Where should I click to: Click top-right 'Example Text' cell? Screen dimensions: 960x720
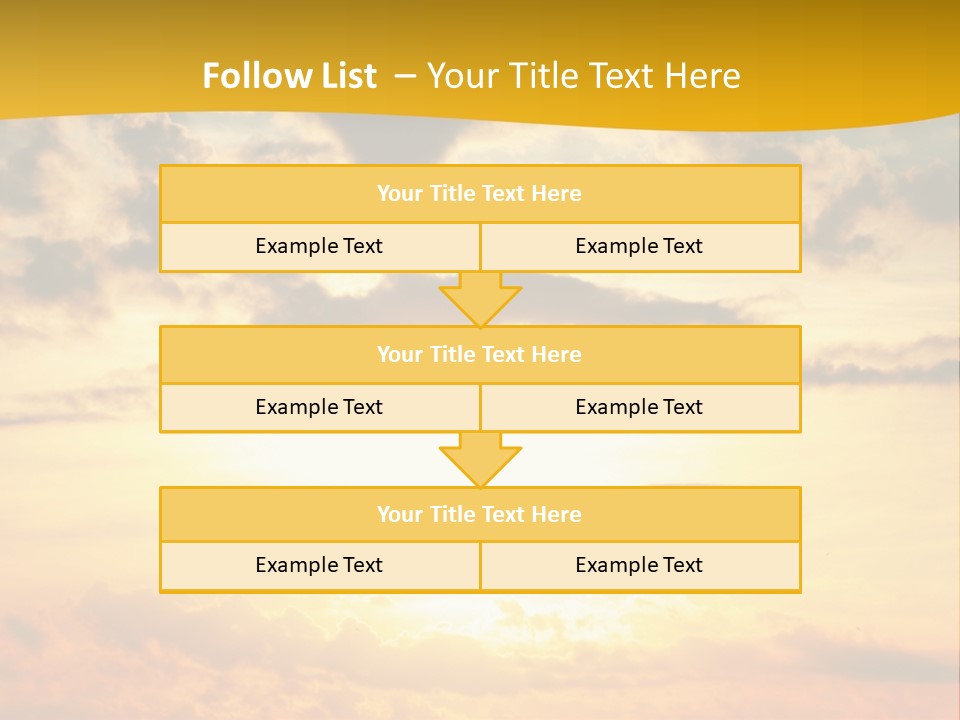tap(639, 246)
